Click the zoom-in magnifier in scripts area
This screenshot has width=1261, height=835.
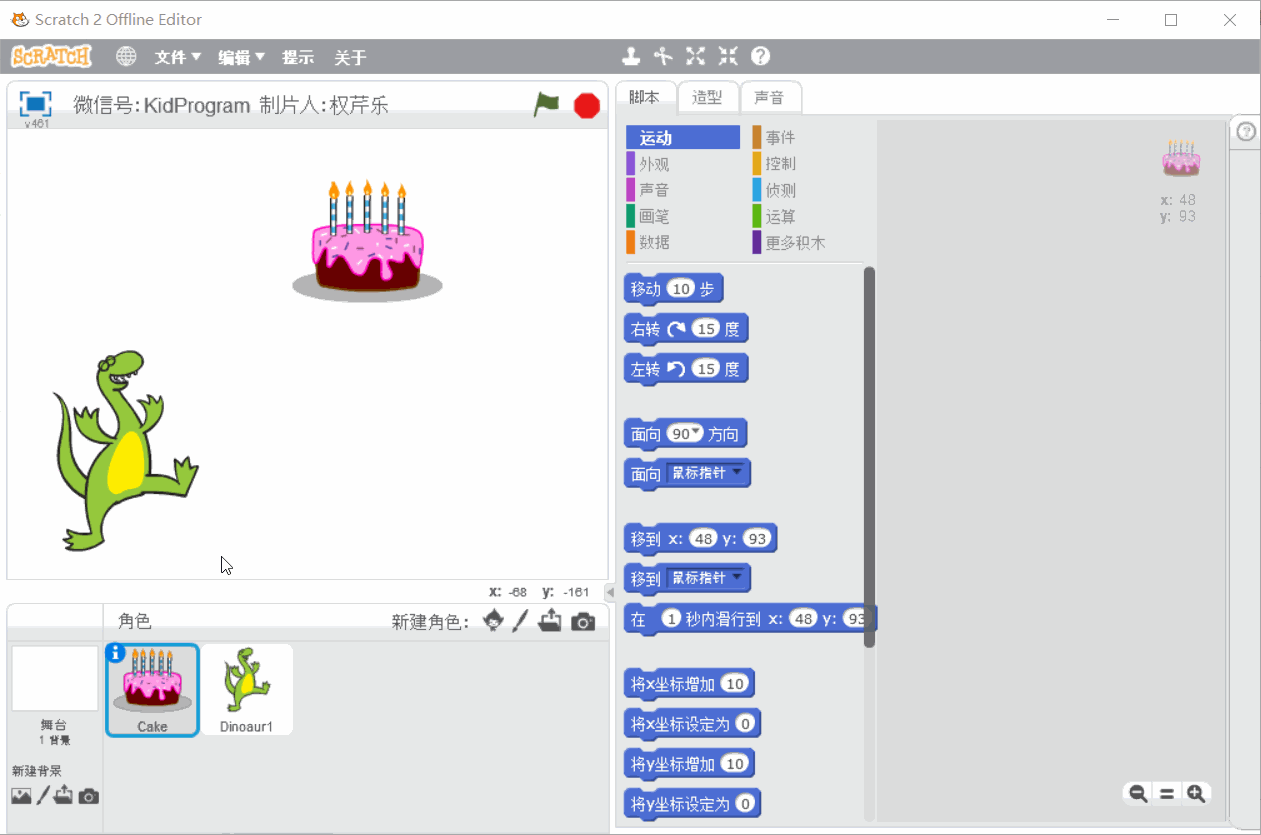pyautogui.click(x=1197, y=793)
